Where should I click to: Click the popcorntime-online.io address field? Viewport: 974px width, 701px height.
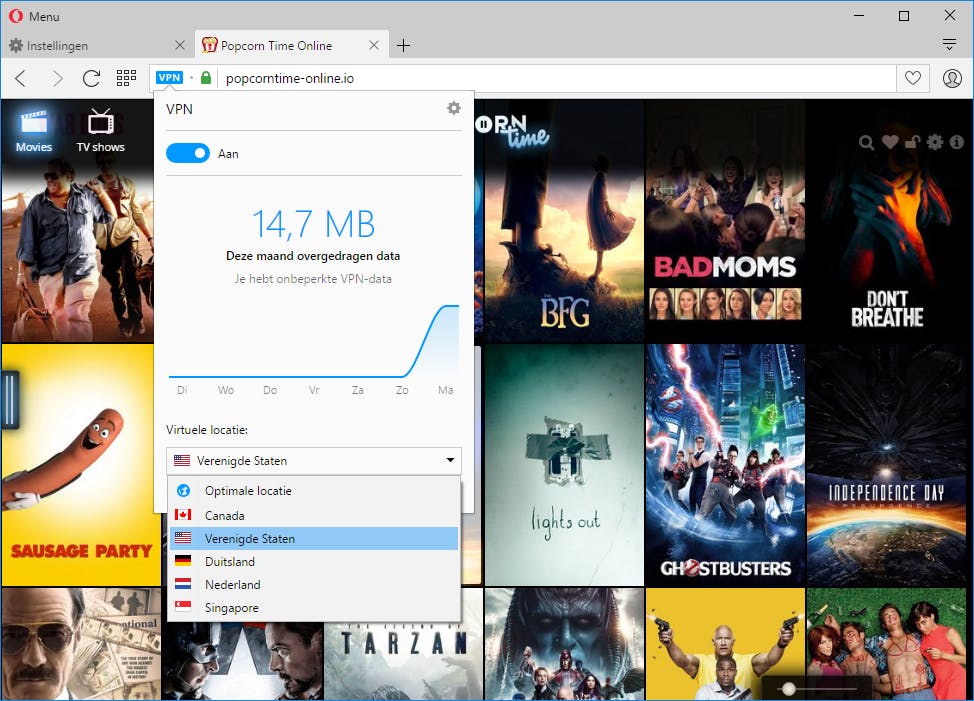[x=556, y=78]
